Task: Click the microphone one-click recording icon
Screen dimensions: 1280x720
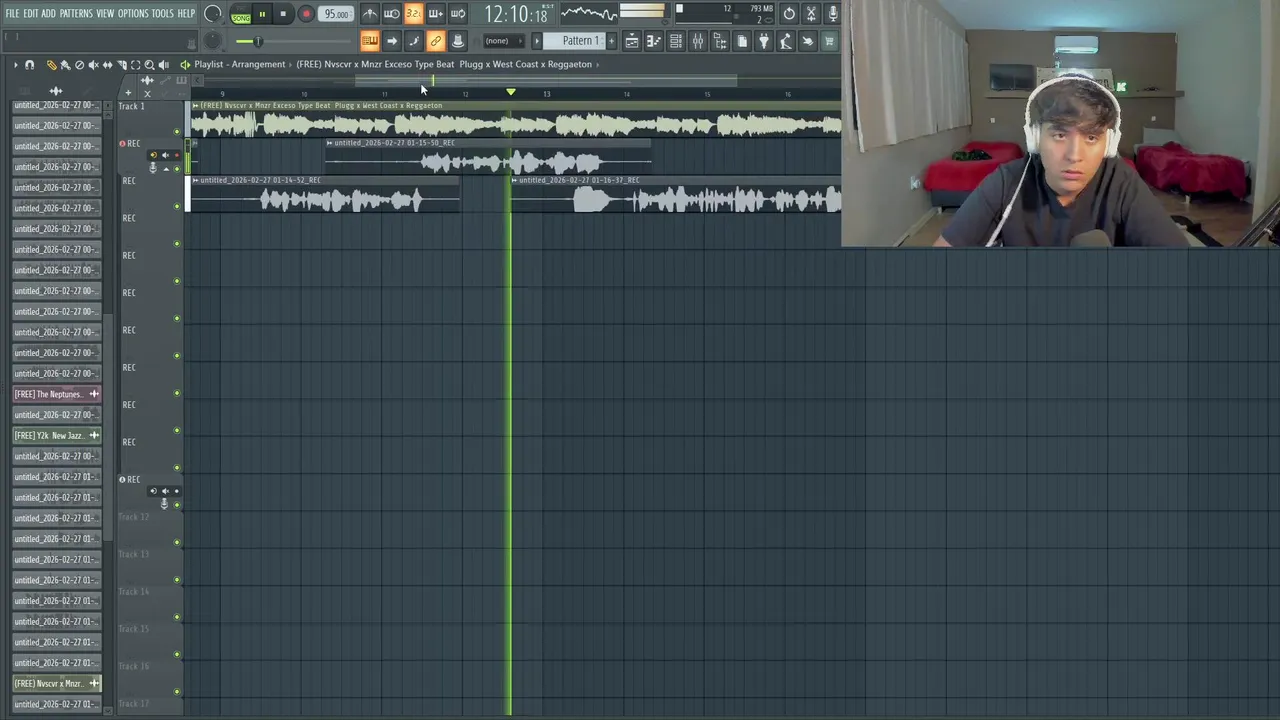Action: click(x=833, y=14)
